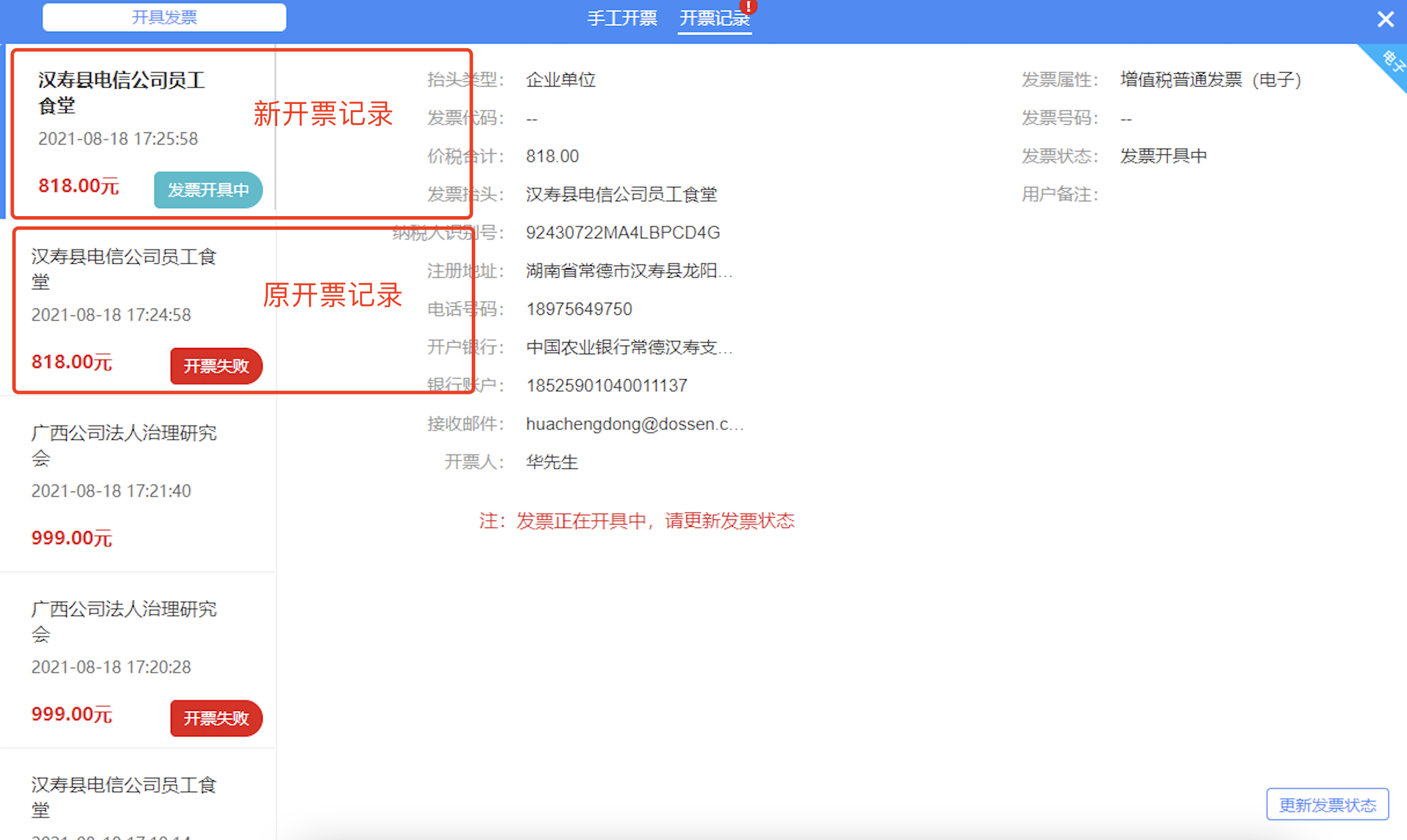The width and height of the screenshot is (1407, 840).
Task: Switch to the 手工开票 tab
Action: coord(622,19)
